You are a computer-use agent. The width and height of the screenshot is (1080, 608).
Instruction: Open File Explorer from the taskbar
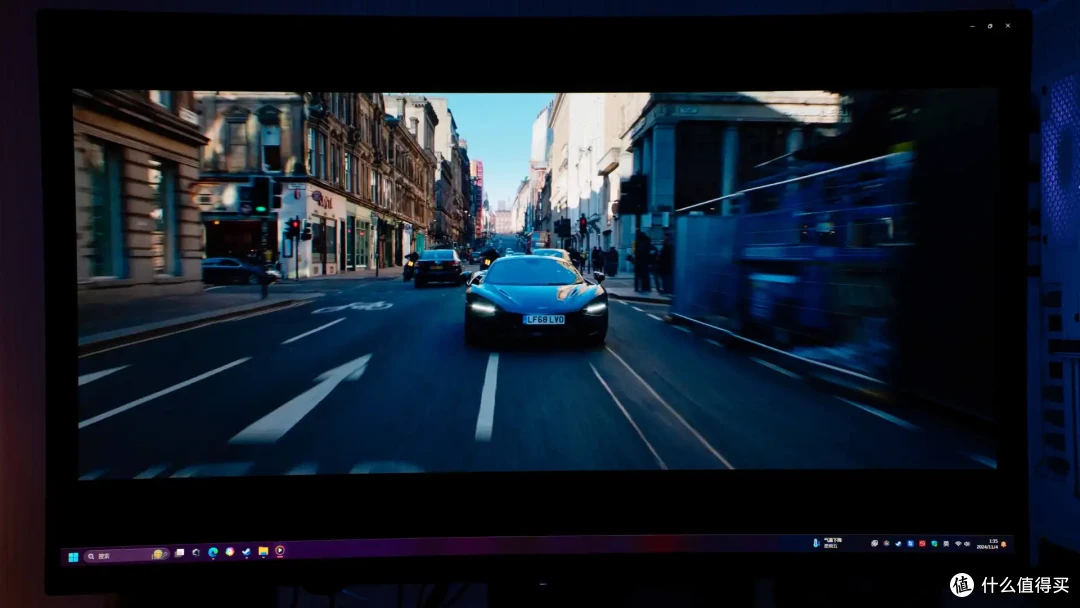[x=263, y=551]
